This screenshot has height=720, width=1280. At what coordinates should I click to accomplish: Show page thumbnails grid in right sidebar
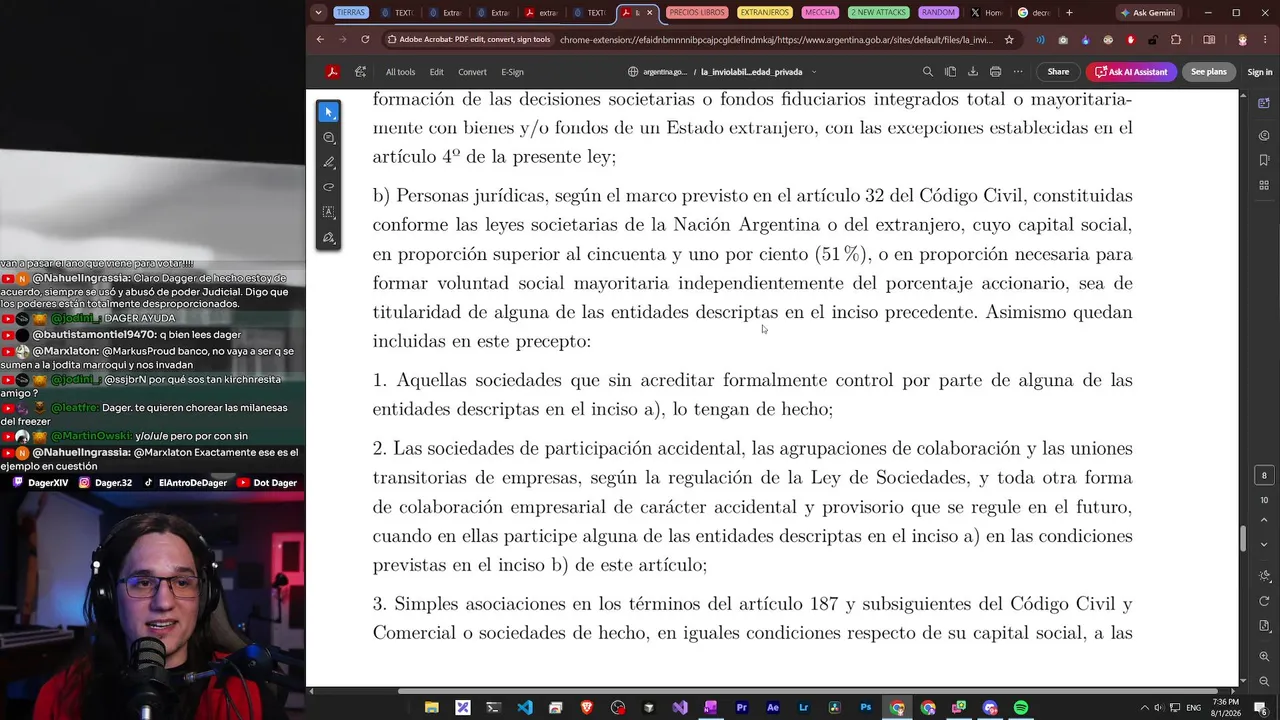1264,186
